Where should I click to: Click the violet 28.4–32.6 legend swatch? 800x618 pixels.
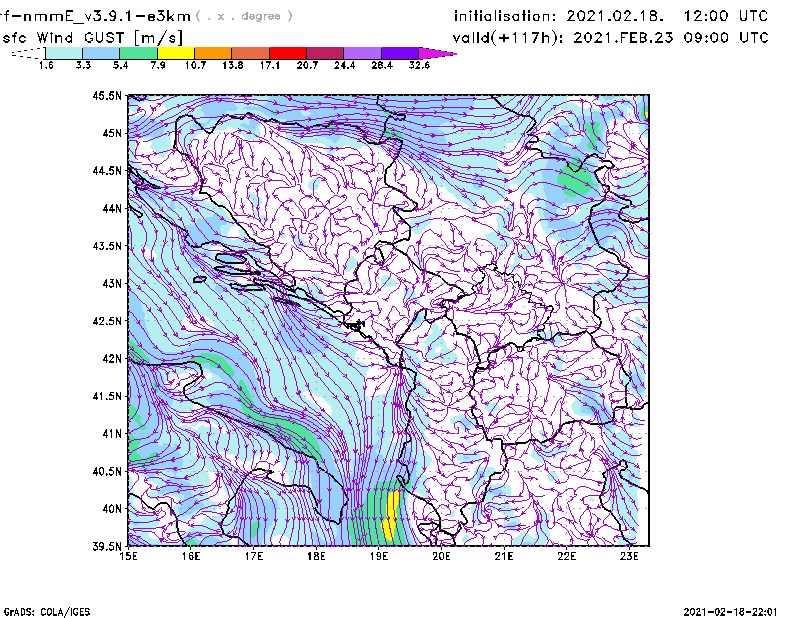(400, 53)
